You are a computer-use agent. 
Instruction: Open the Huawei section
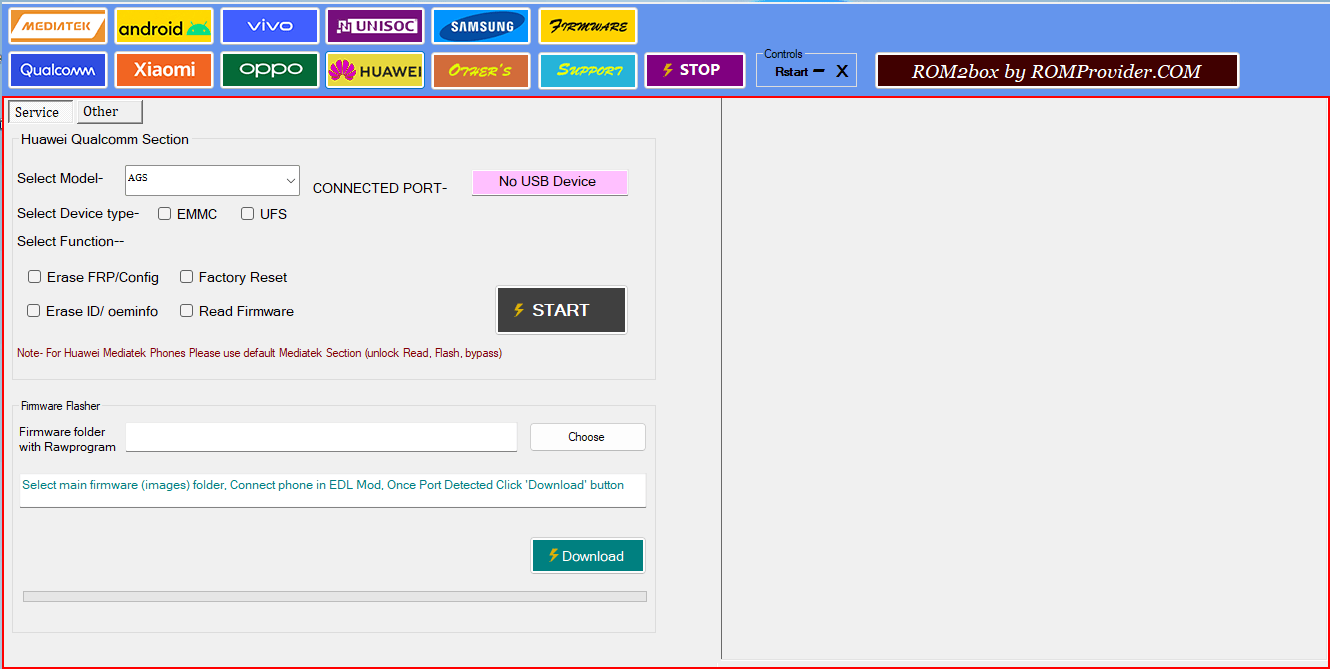pos(375,70)
